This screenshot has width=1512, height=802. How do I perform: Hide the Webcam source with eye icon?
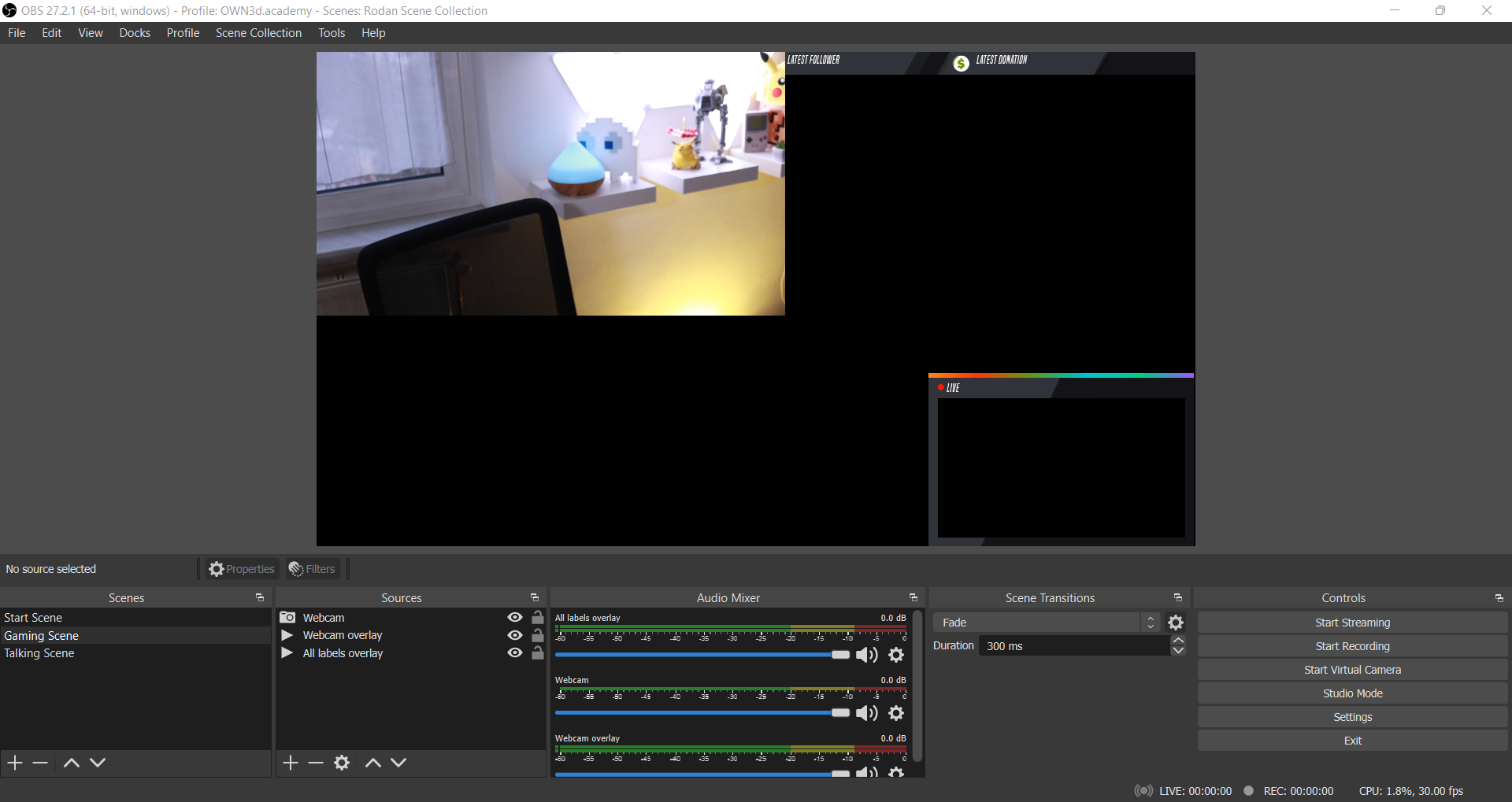point(515,618)
